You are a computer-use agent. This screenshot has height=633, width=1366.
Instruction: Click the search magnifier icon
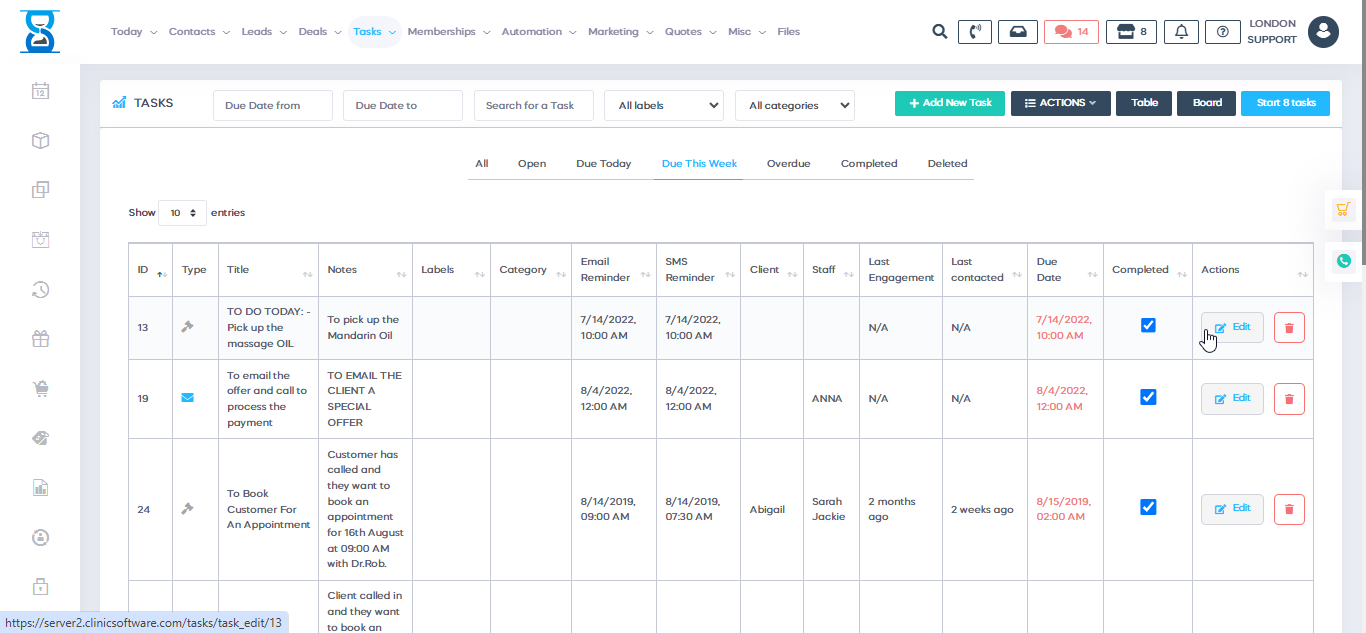coord(939,32)
